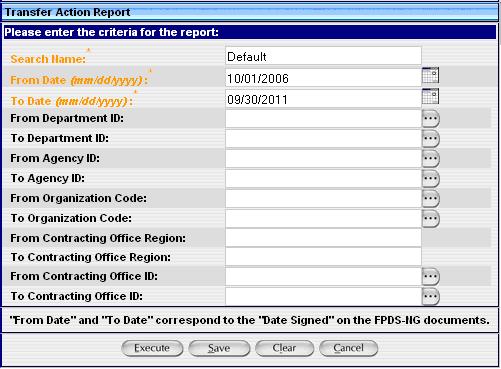Focus the Search Name field
501x369 pixels.
tap(323, 56)
